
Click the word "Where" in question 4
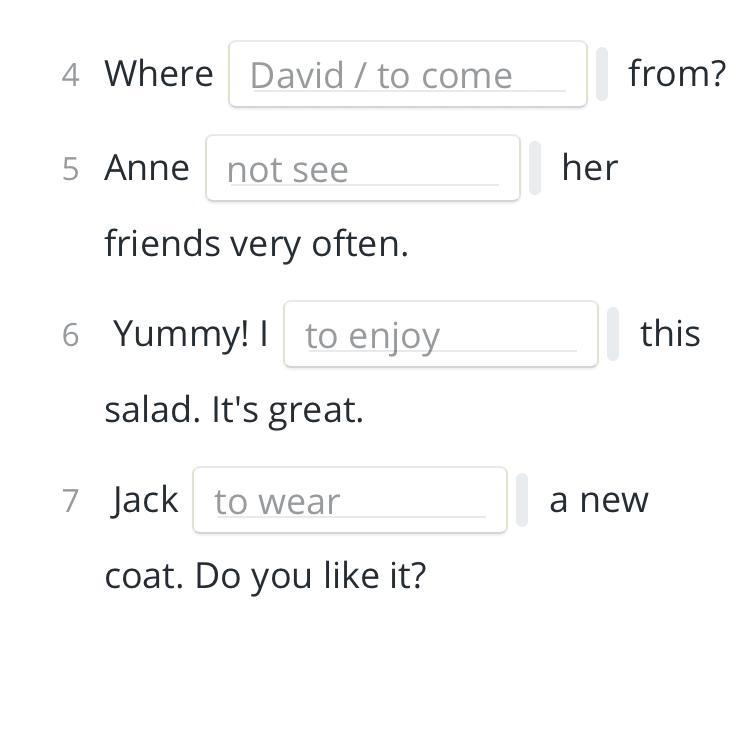point(159,73)
